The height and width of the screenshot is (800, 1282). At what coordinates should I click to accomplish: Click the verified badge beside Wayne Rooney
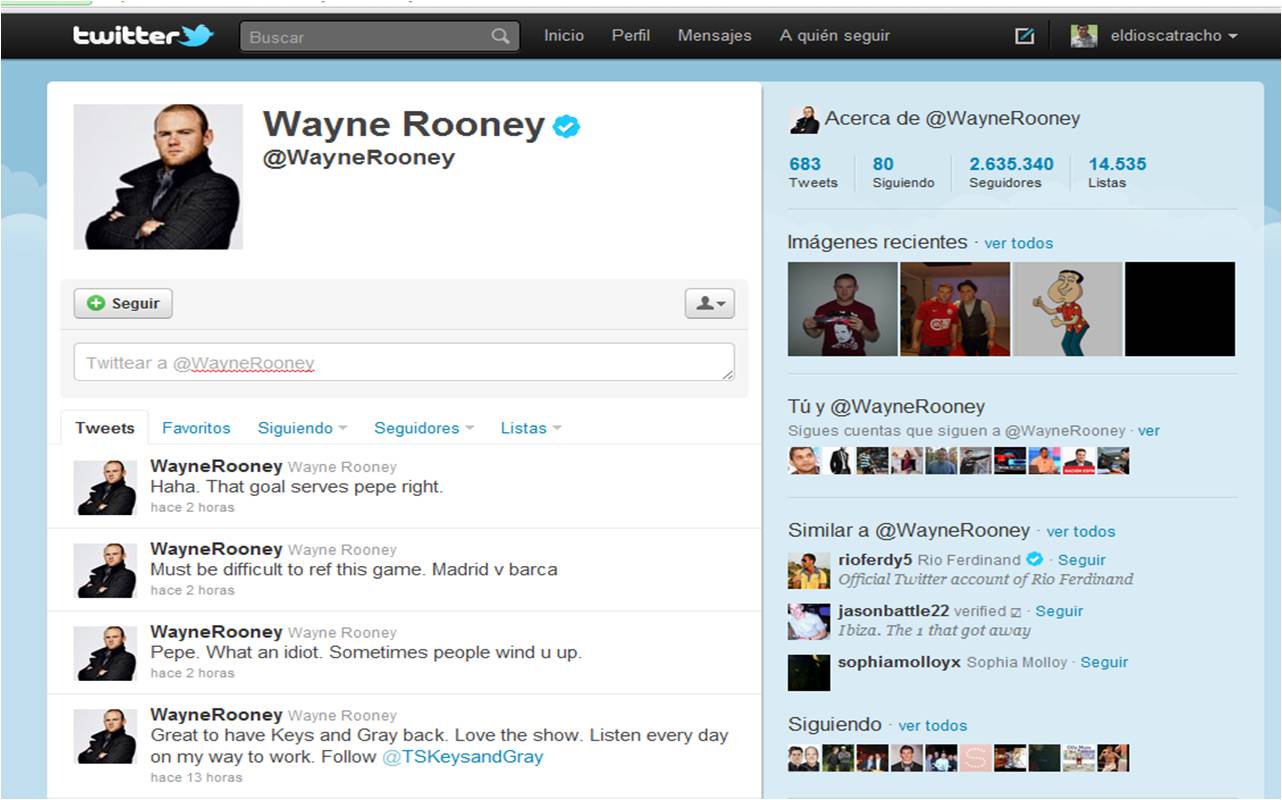tap(566, 126)
